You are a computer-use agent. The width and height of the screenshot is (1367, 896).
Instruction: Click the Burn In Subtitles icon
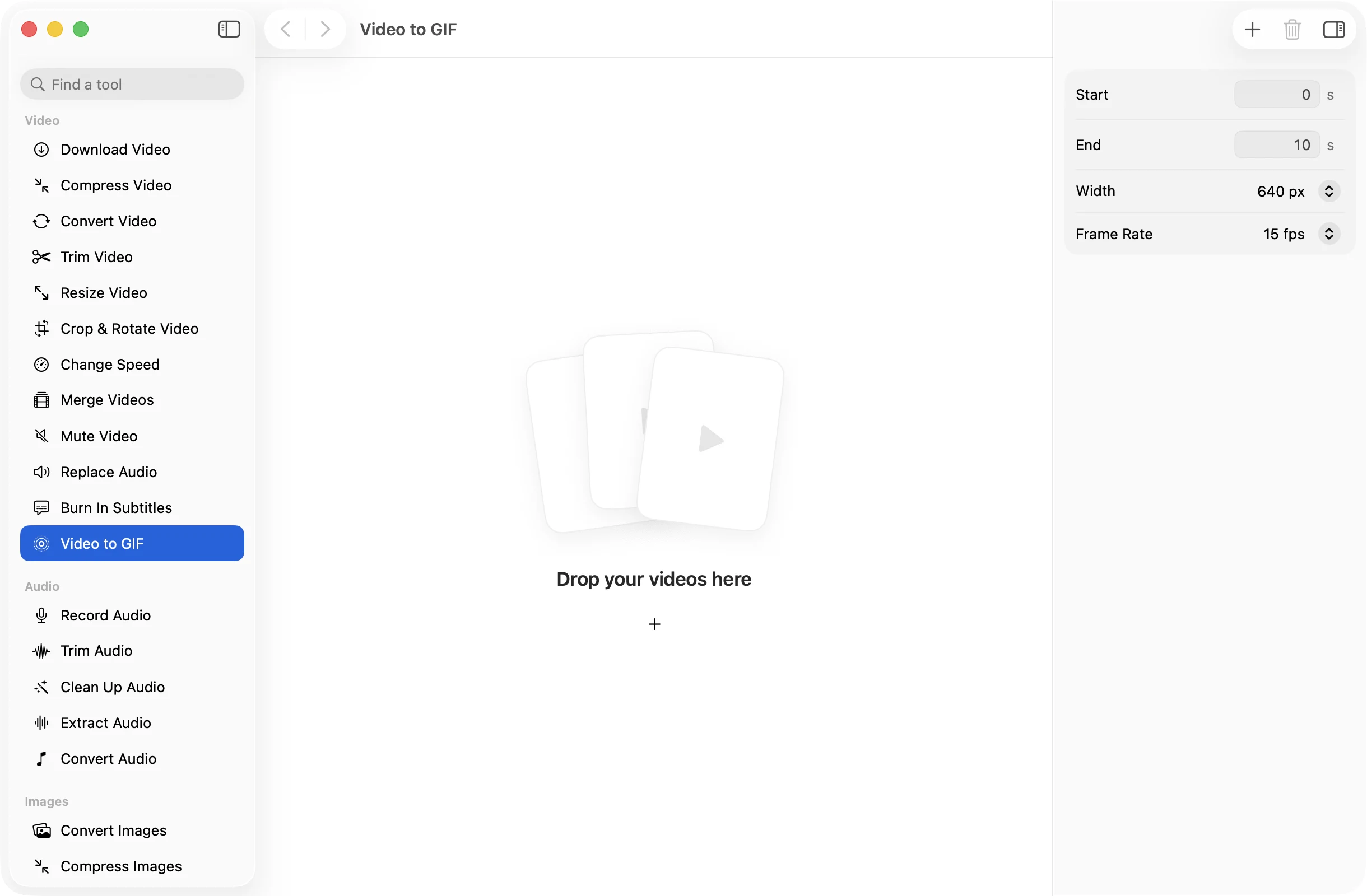(41, 507)
